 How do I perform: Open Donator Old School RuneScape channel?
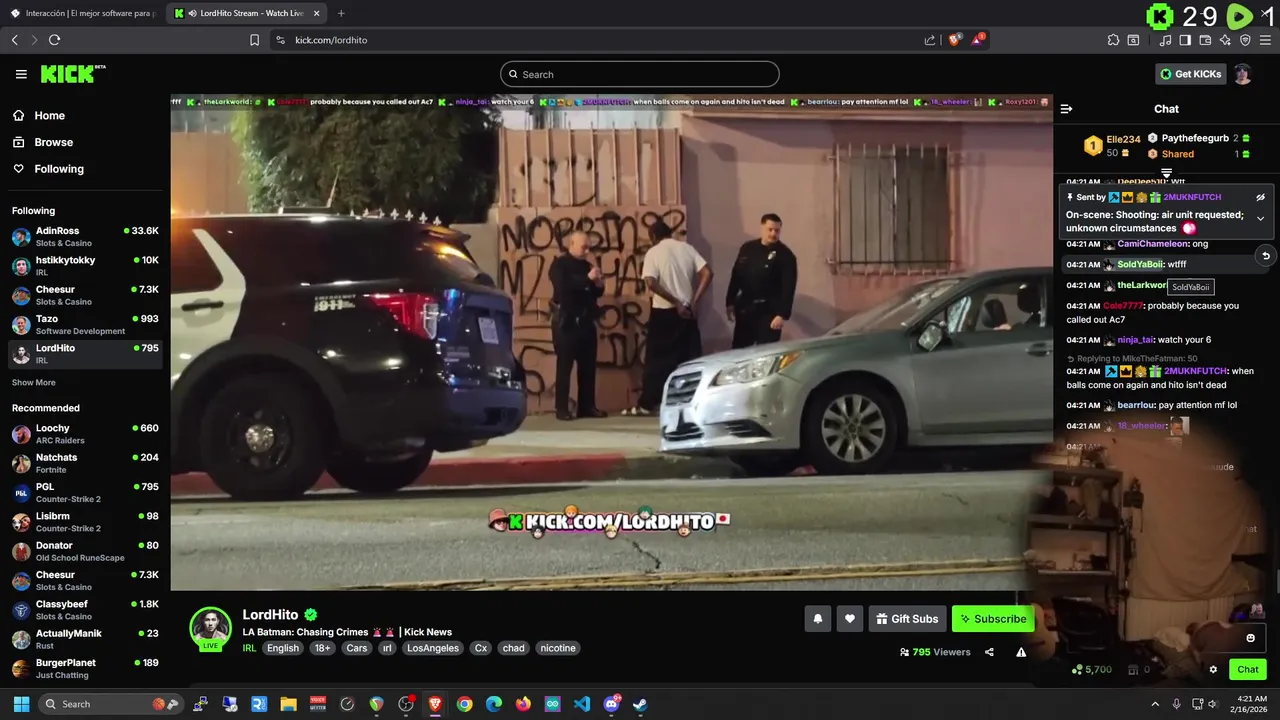(x=85, y=551)
